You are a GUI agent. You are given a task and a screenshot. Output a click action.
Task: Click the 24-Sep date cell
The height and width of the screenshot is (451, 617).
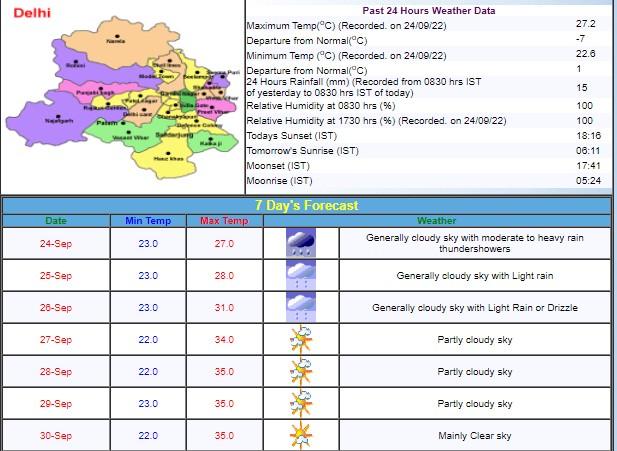point(56,243)
